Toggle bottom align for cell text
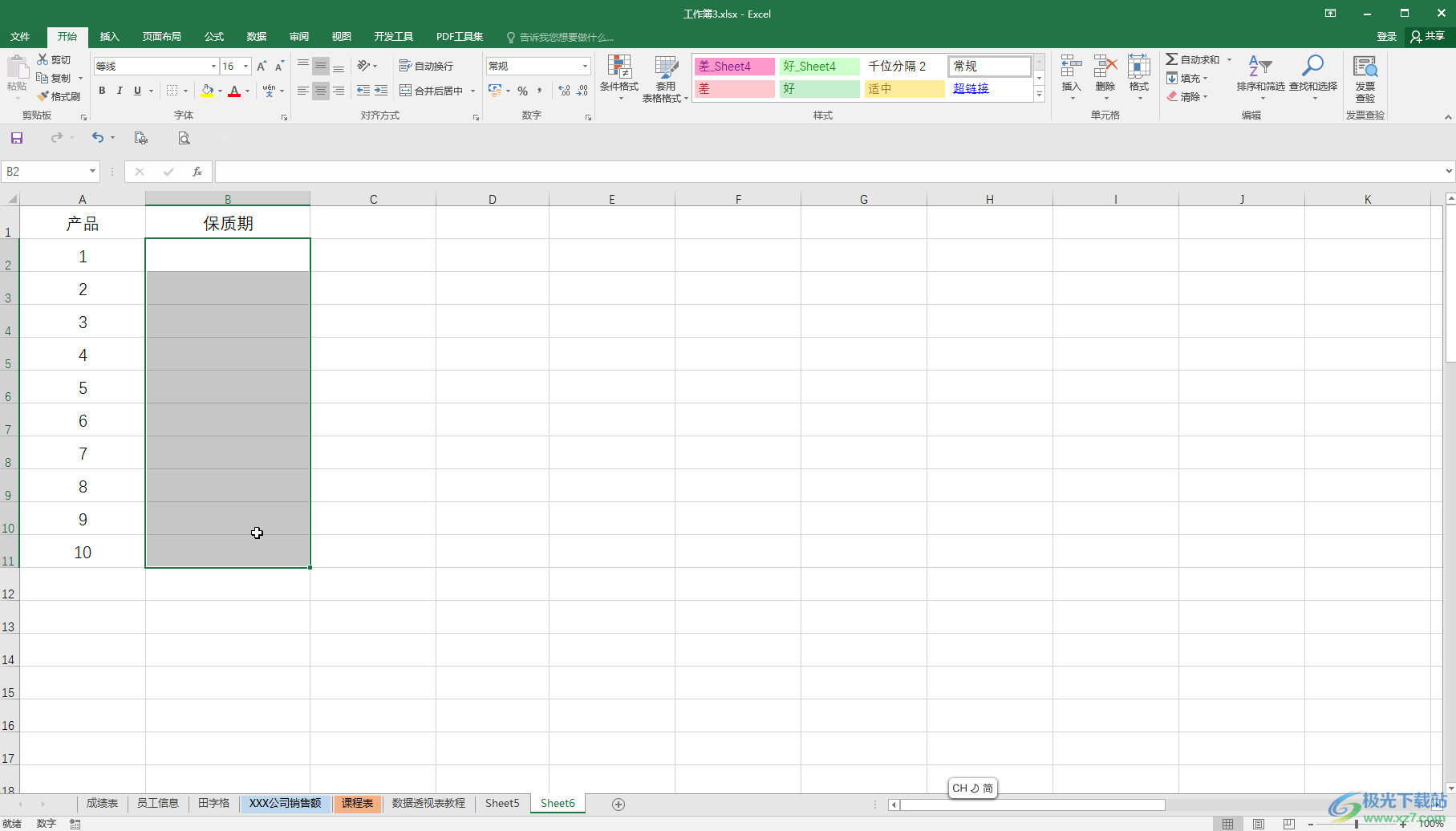 338,66
